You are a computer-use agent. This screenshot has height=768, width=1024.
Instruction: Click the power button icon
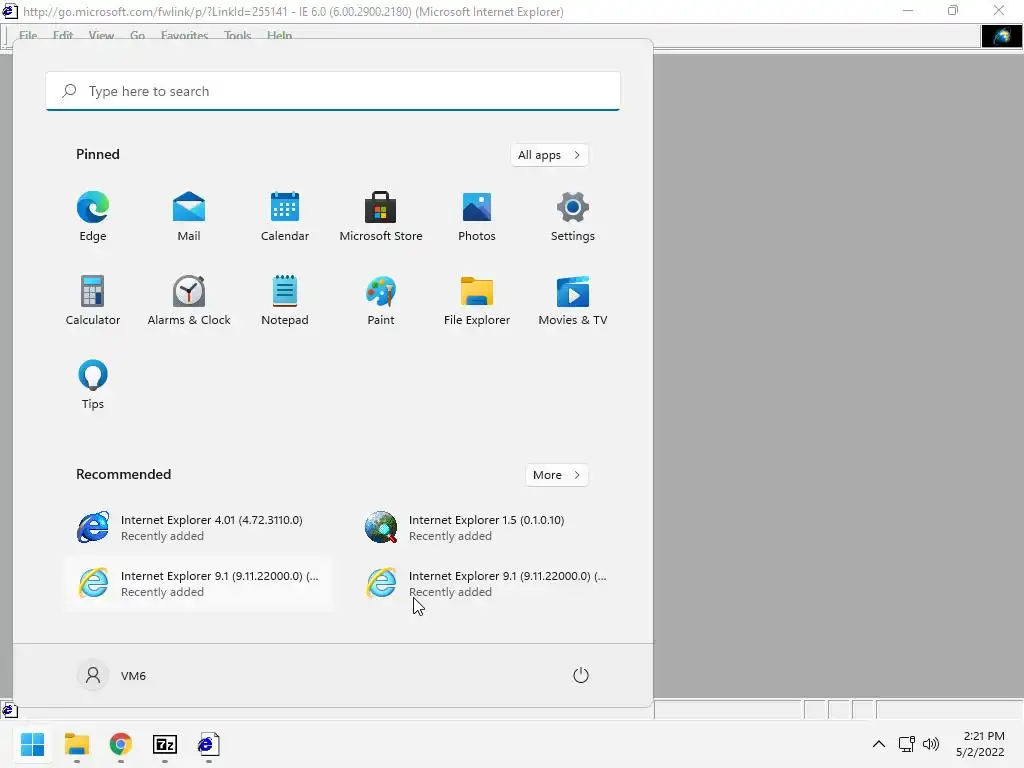point(581,675)
